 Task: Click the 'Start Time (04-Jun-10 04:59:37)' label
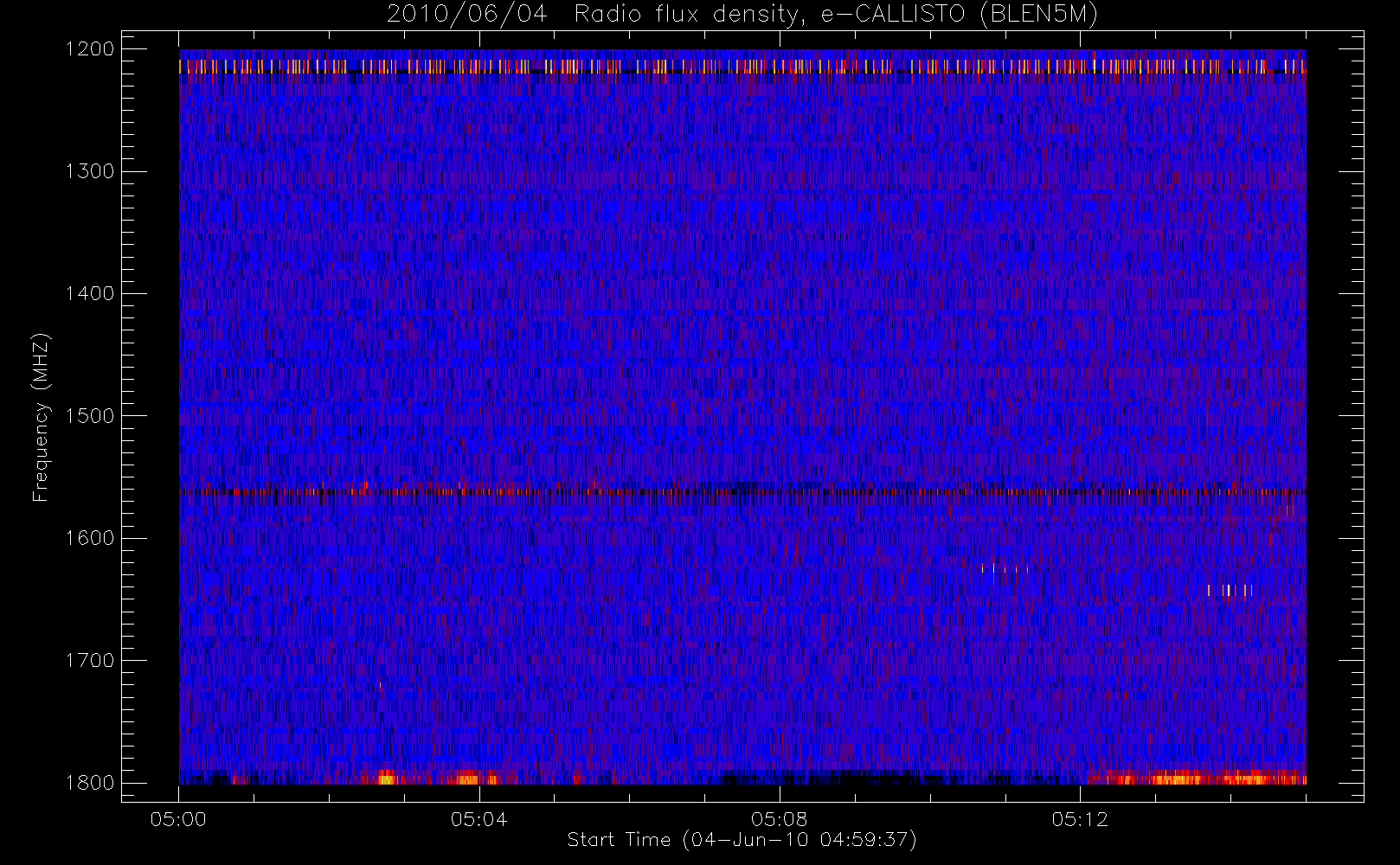(x=742, y=839)
